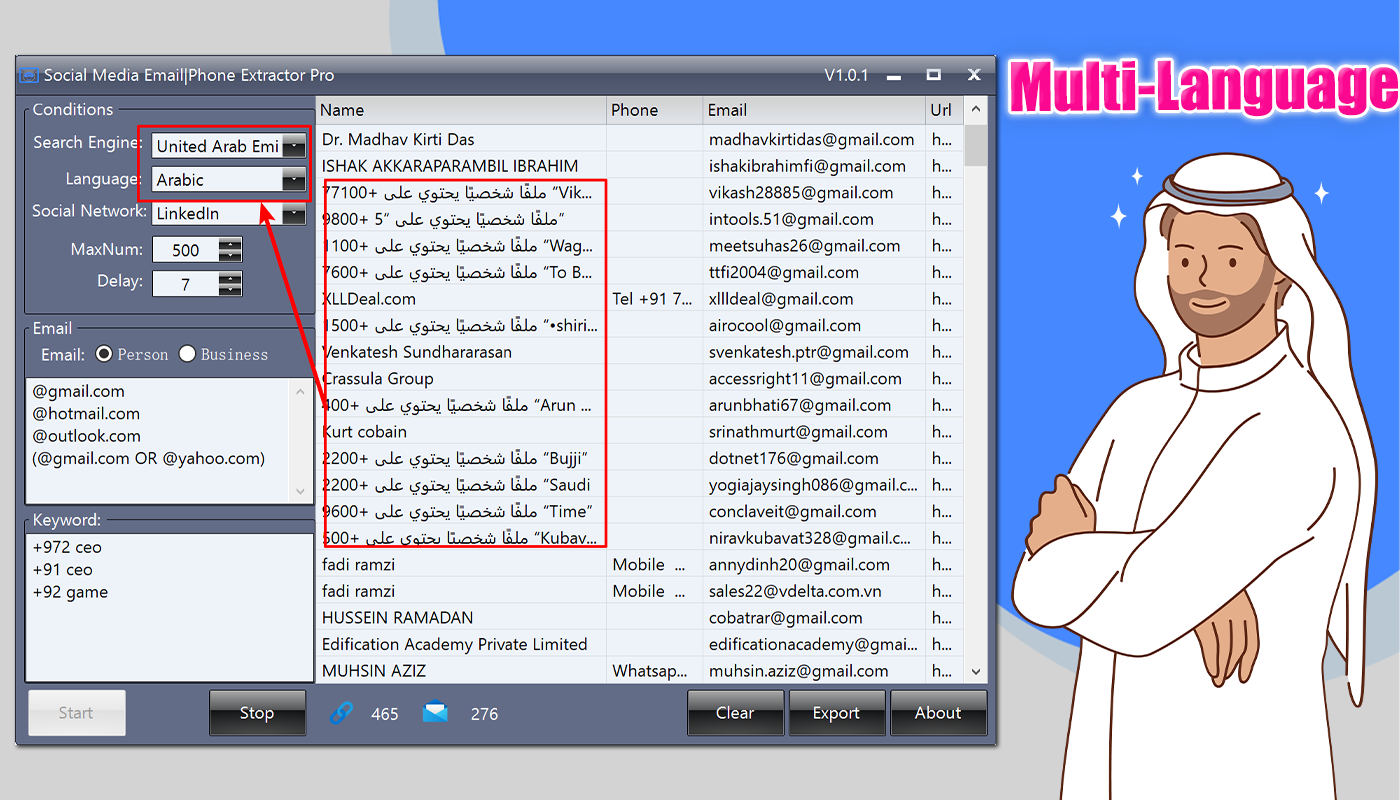Decrease the Delay value with down arrow
Viewport: 1400px width, 800px height.
point(230,291)
